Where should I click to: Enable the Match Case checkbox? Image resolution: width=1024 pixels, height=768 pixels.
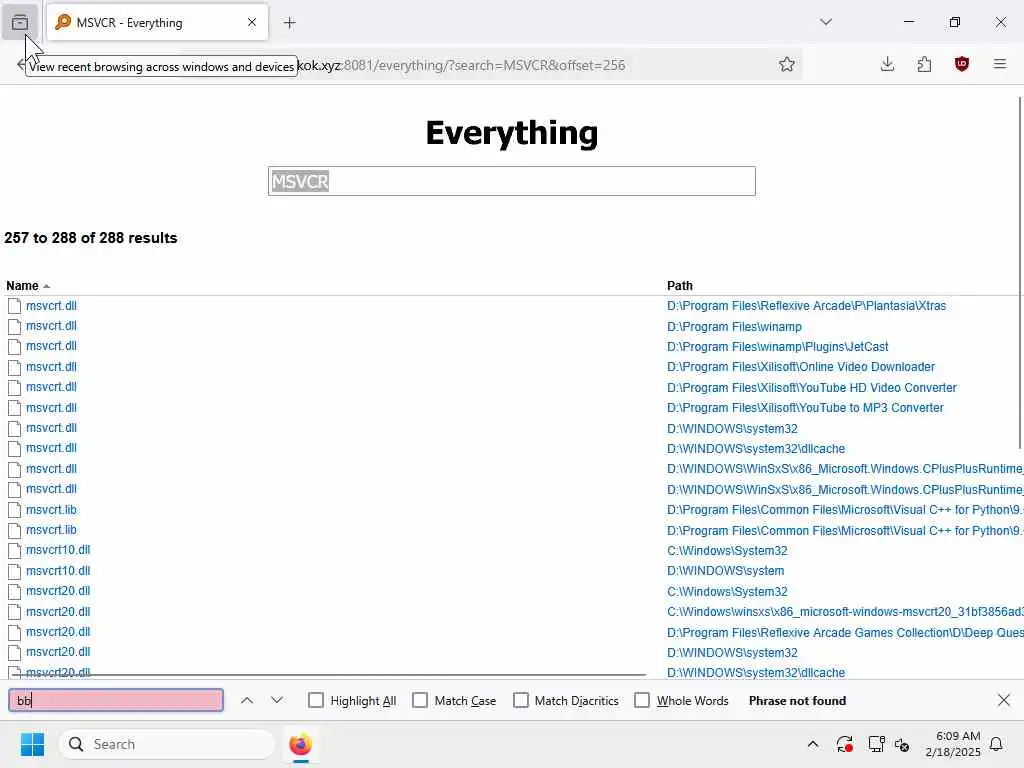pyautogui.click(x=420, y=700)
